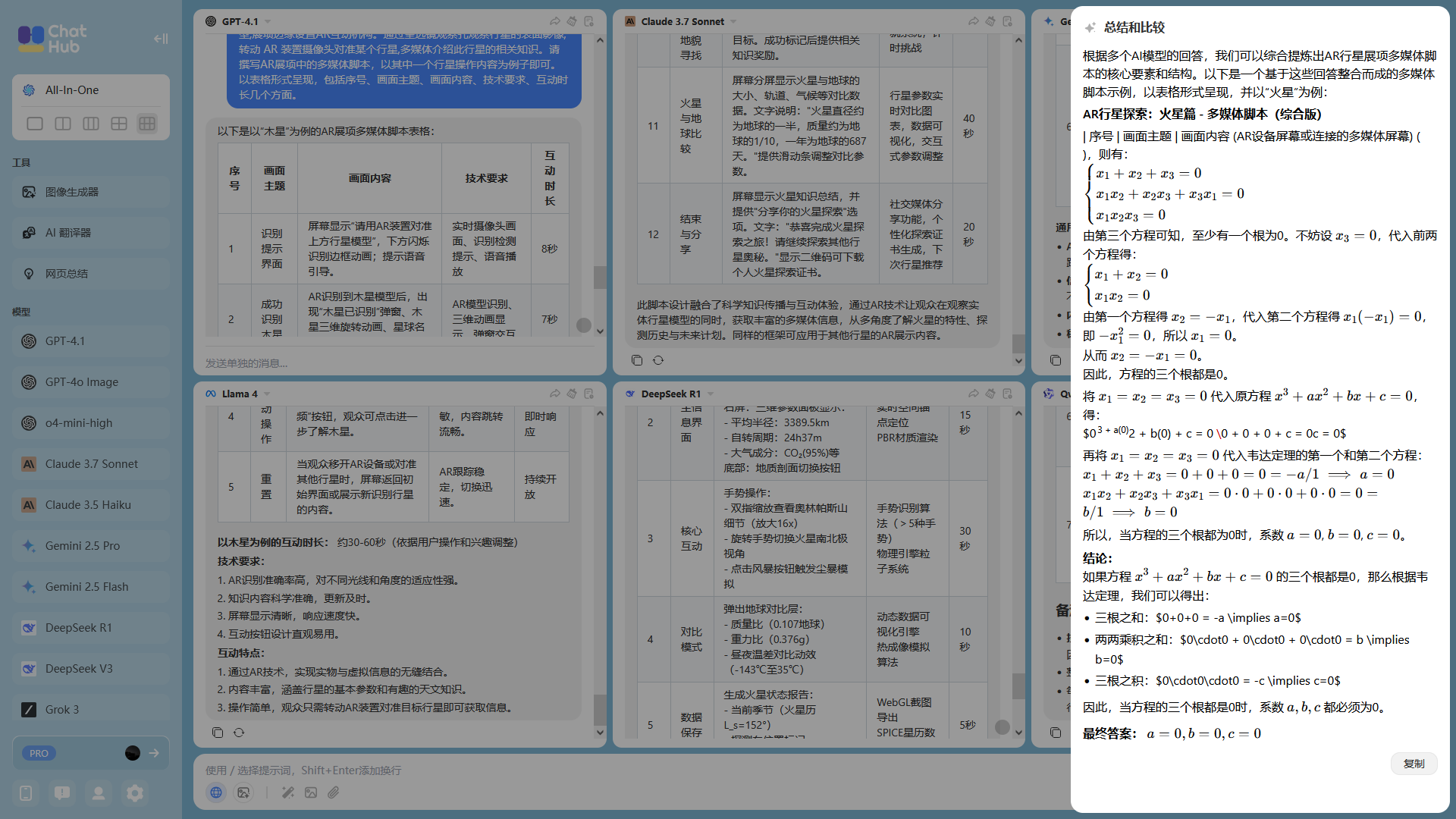Open Claude 3.7 Sonnet in sidebar
The width and height of the screenshot is (1456, 819).
pos(91,464)
